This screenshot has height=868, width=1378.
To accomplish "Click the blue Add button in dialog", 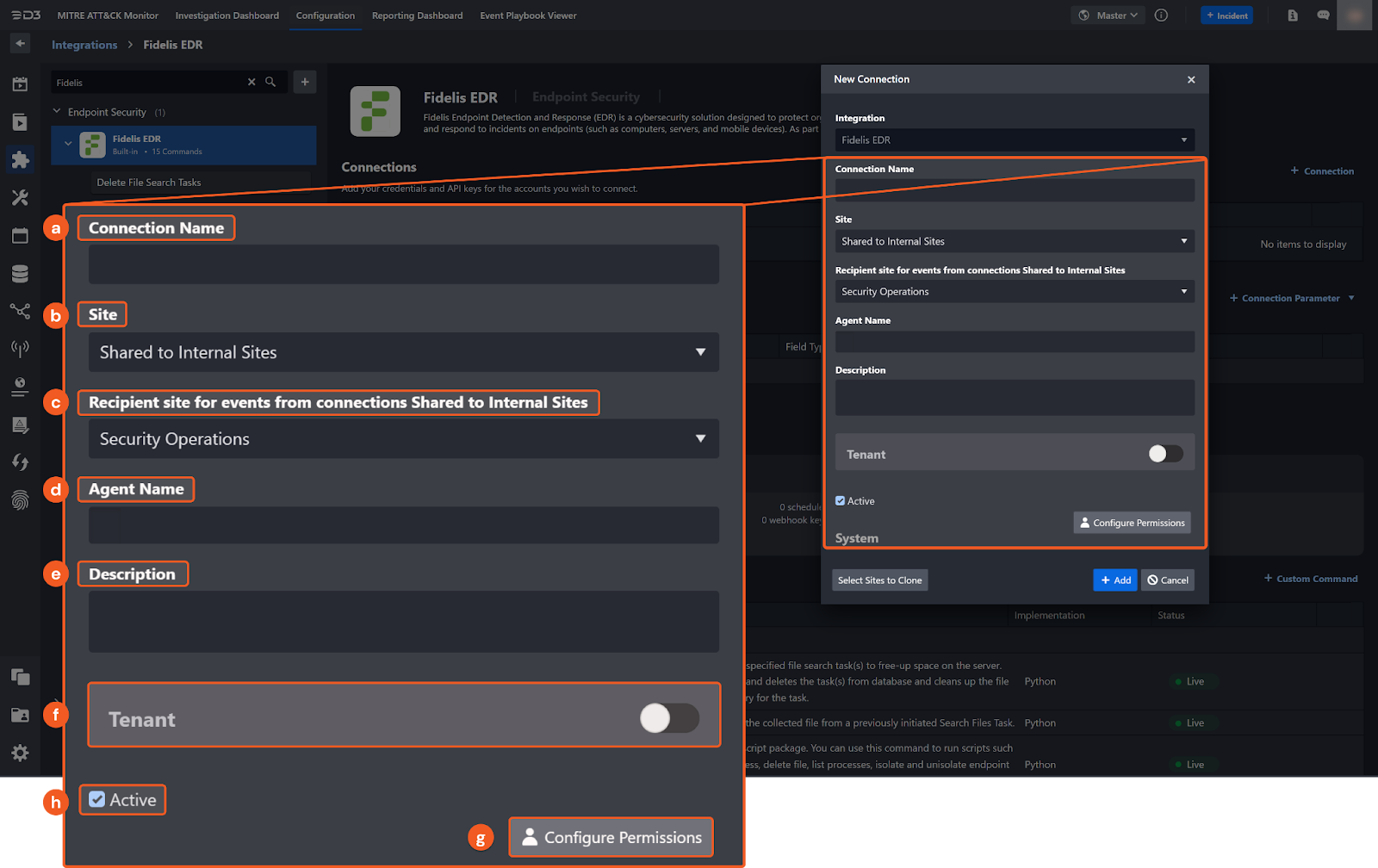I will [1114, 580].
